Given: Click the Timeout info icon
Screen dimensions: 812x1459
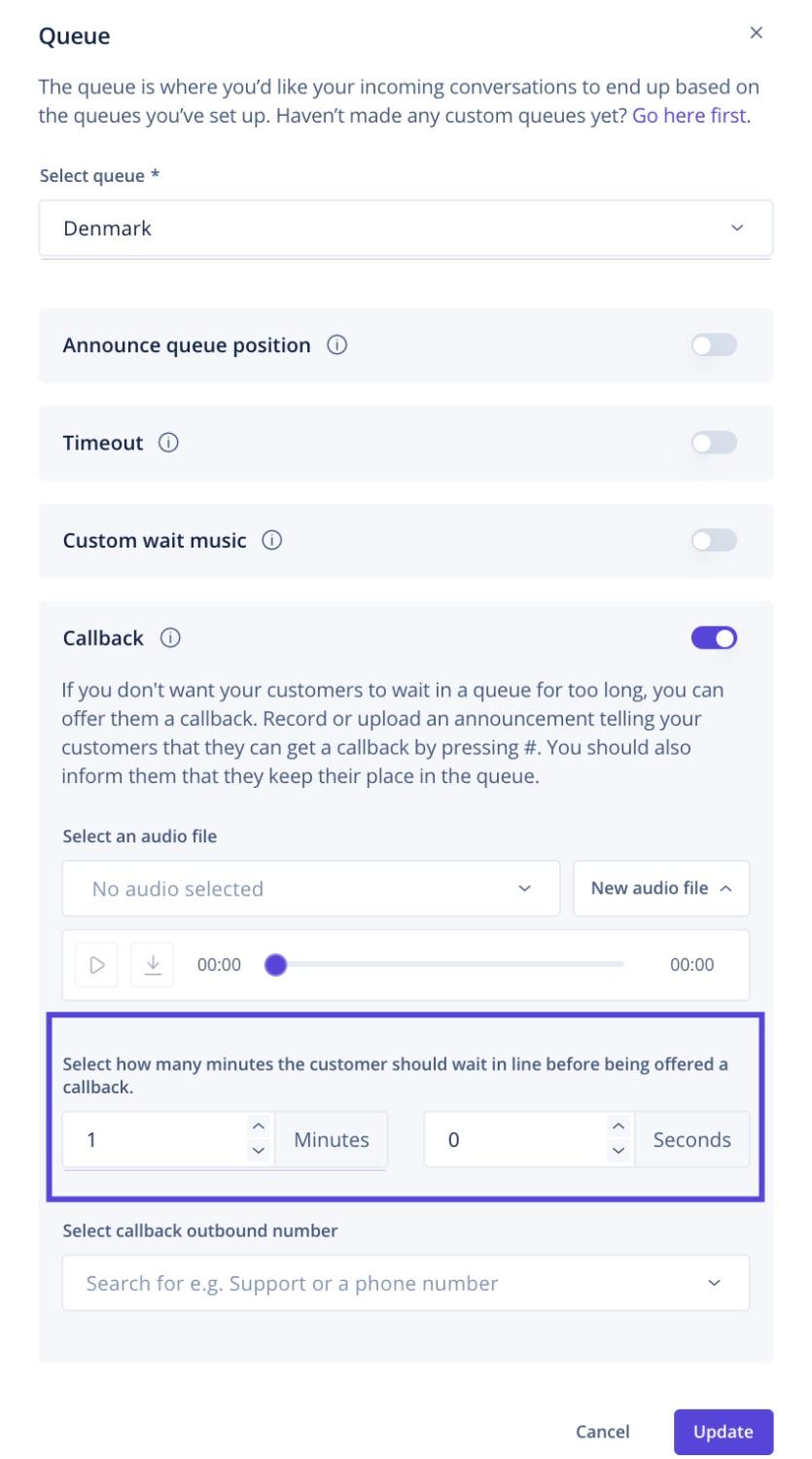Looking at the screenshot, I should [x=168, y=443].
